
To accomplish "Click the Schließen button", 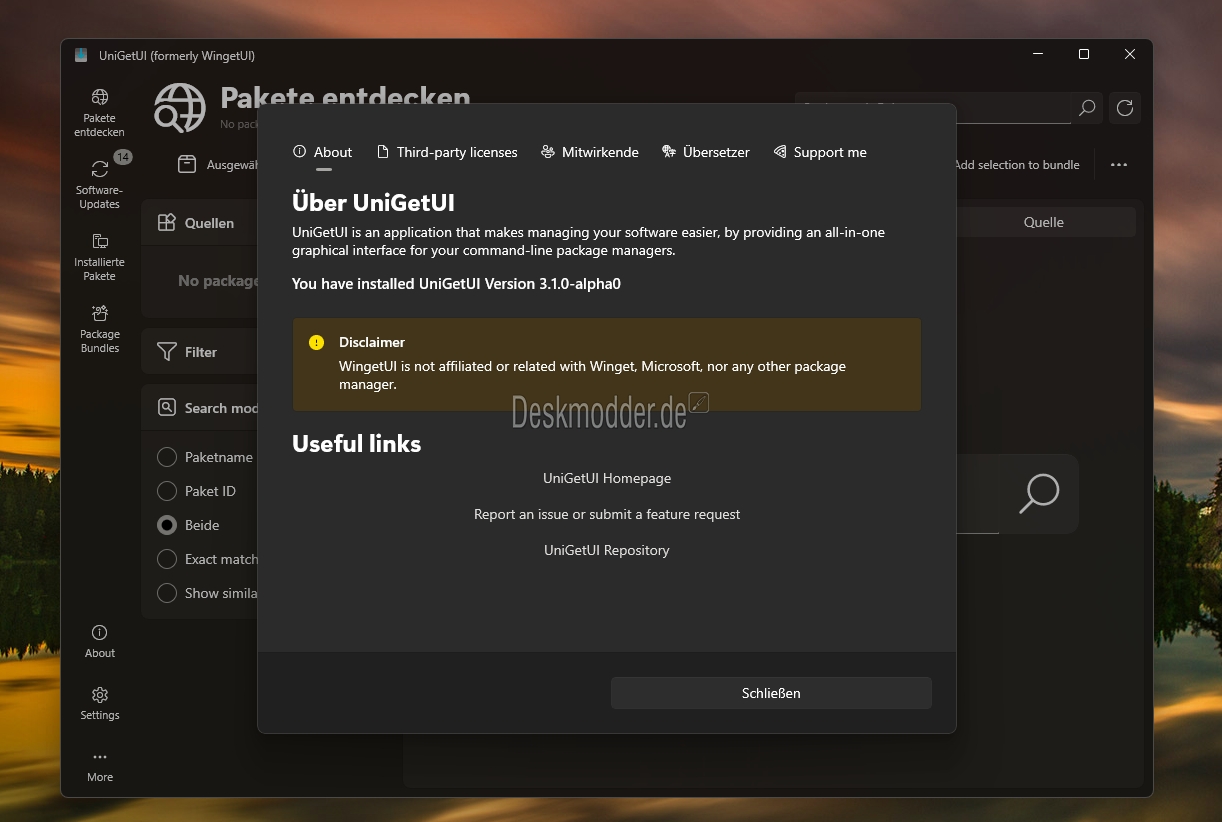I will 771,693.
